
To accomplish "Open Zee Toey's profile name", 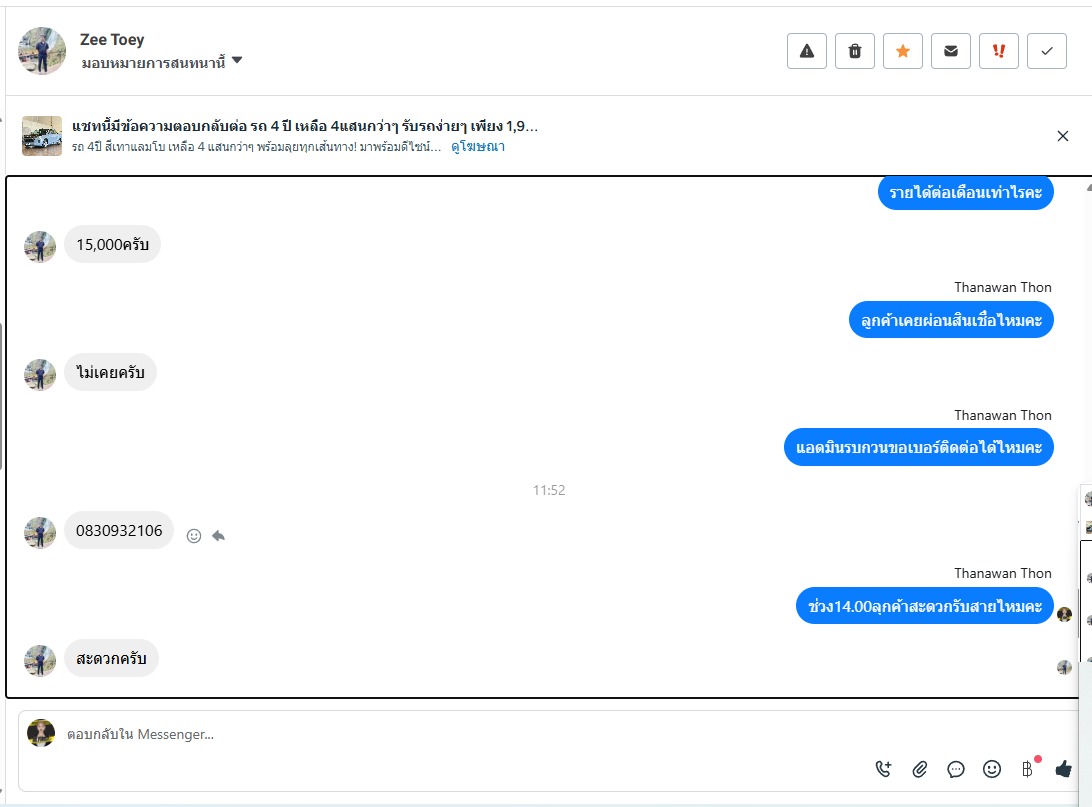I will [x=112, y=40].
